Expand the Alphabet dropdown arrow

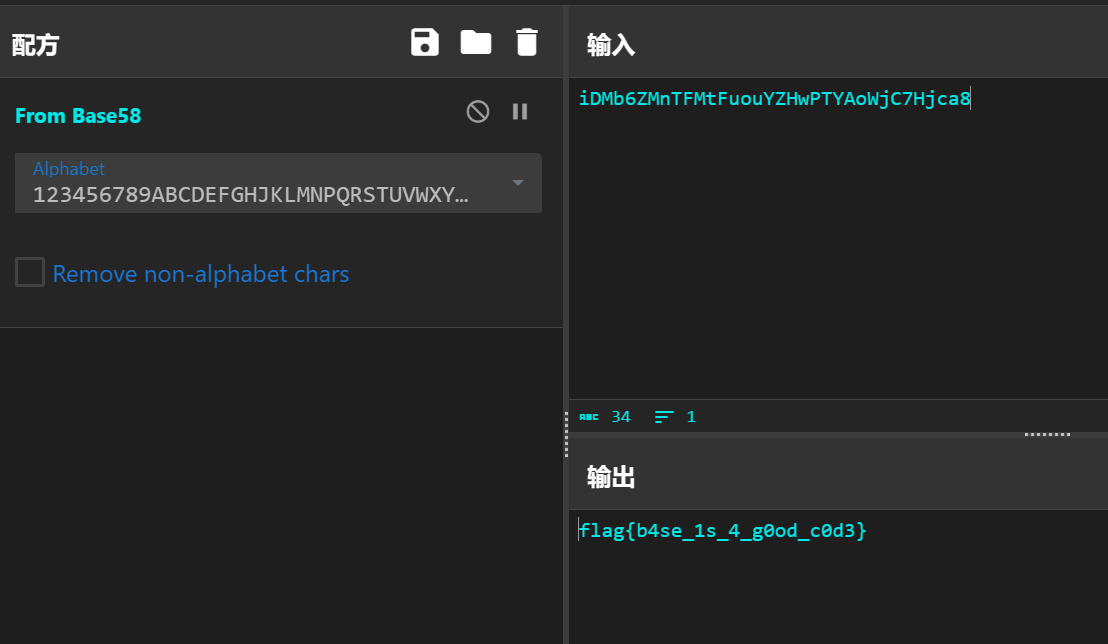[518, 183]
